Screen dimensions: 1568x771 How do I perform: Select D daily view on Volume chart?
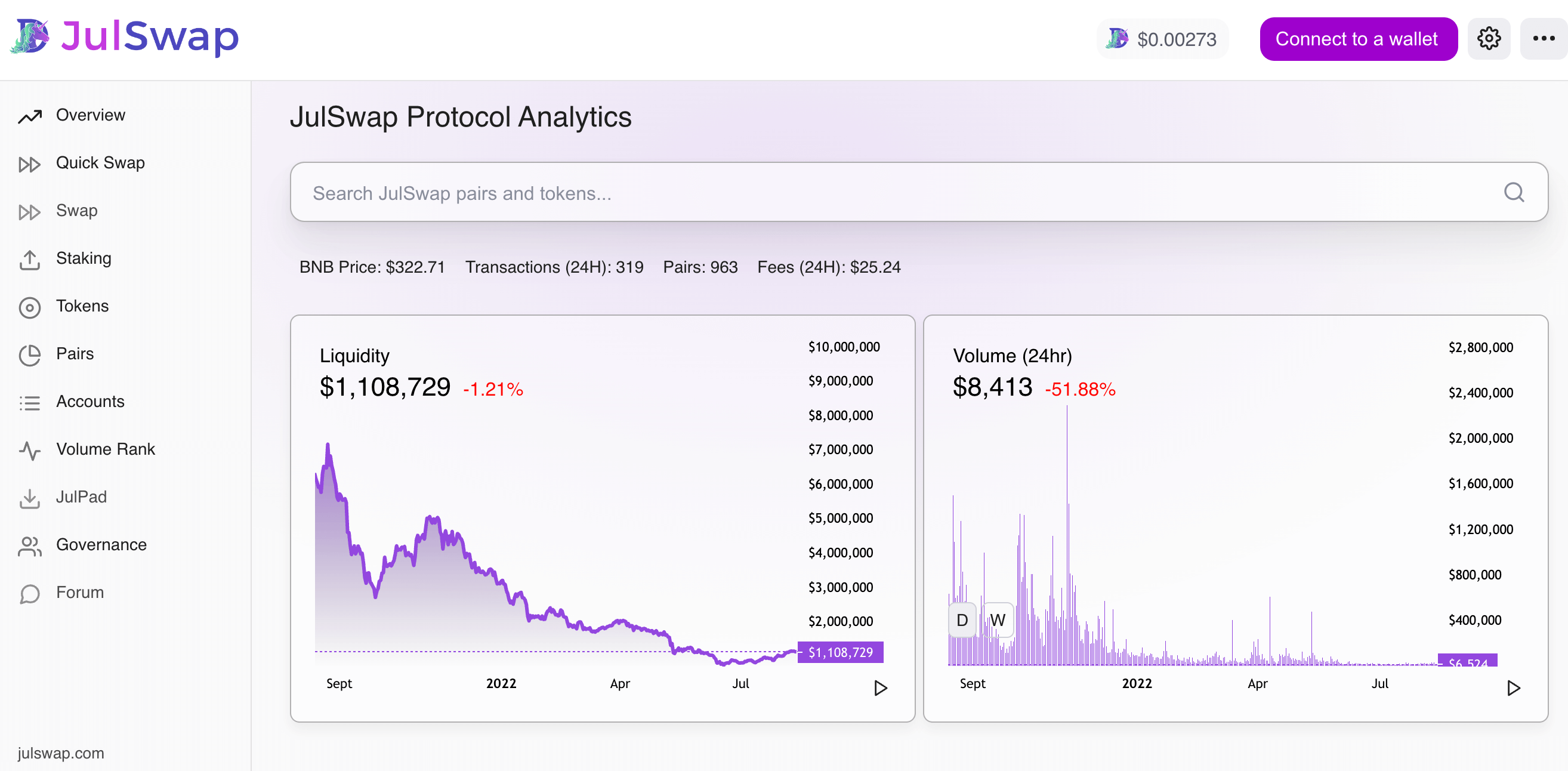[x=962, y=620]
